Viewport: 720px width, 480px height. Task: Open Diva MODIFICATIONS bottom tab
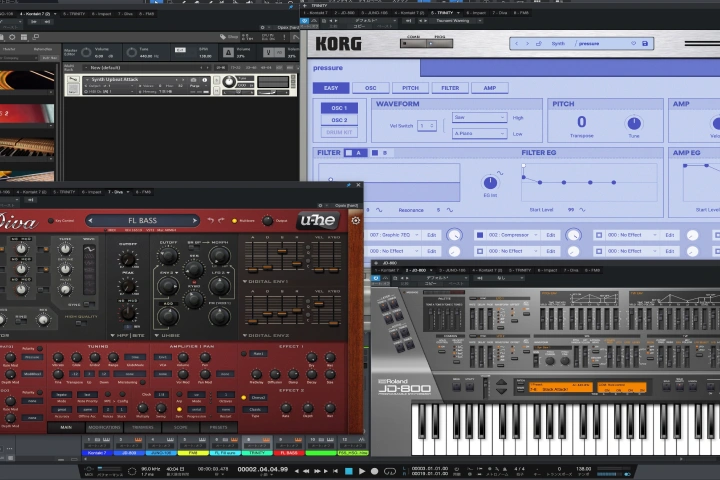(x=104, y=427)
